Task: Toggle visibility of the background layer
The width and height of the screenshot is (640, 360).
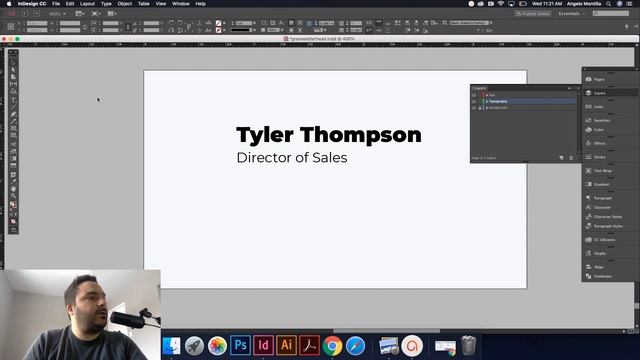Action: (x=474, y=108)
